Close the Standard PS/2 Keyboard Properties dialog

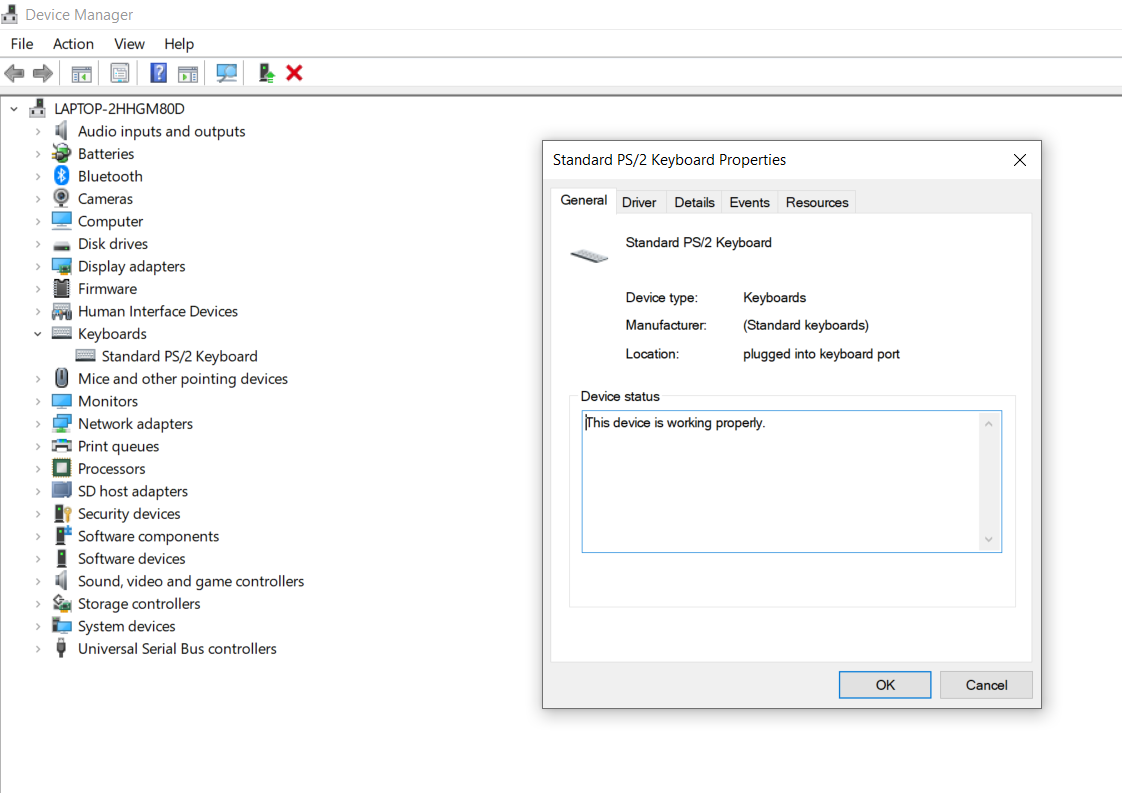coord(1020,160)
